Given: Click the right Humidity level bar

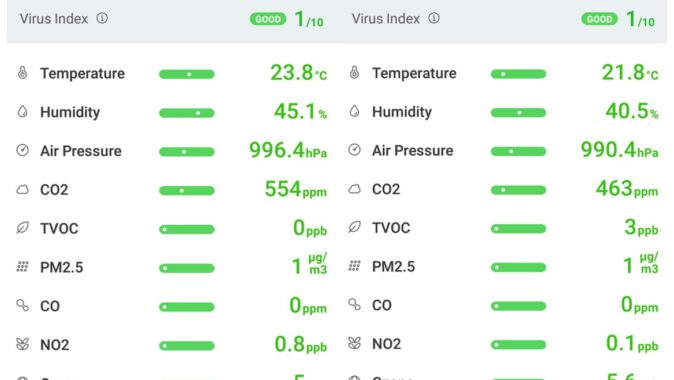Looking at the screenshot, I should 518,113.
